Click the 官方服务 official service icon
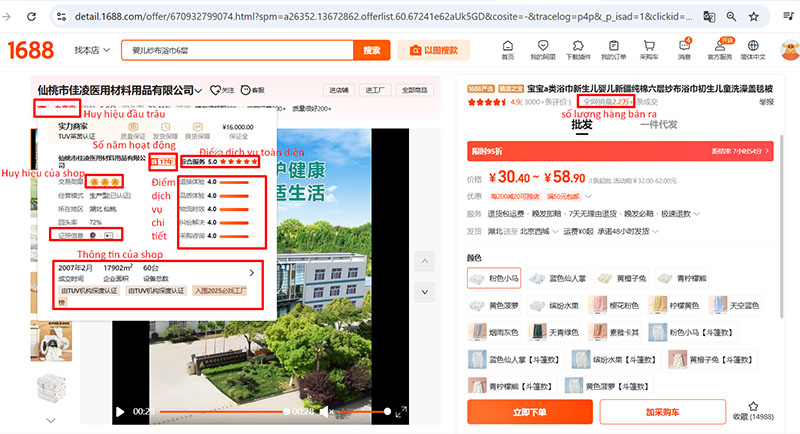This screenshot has height=434, width=800. click(x=719, y=46)
